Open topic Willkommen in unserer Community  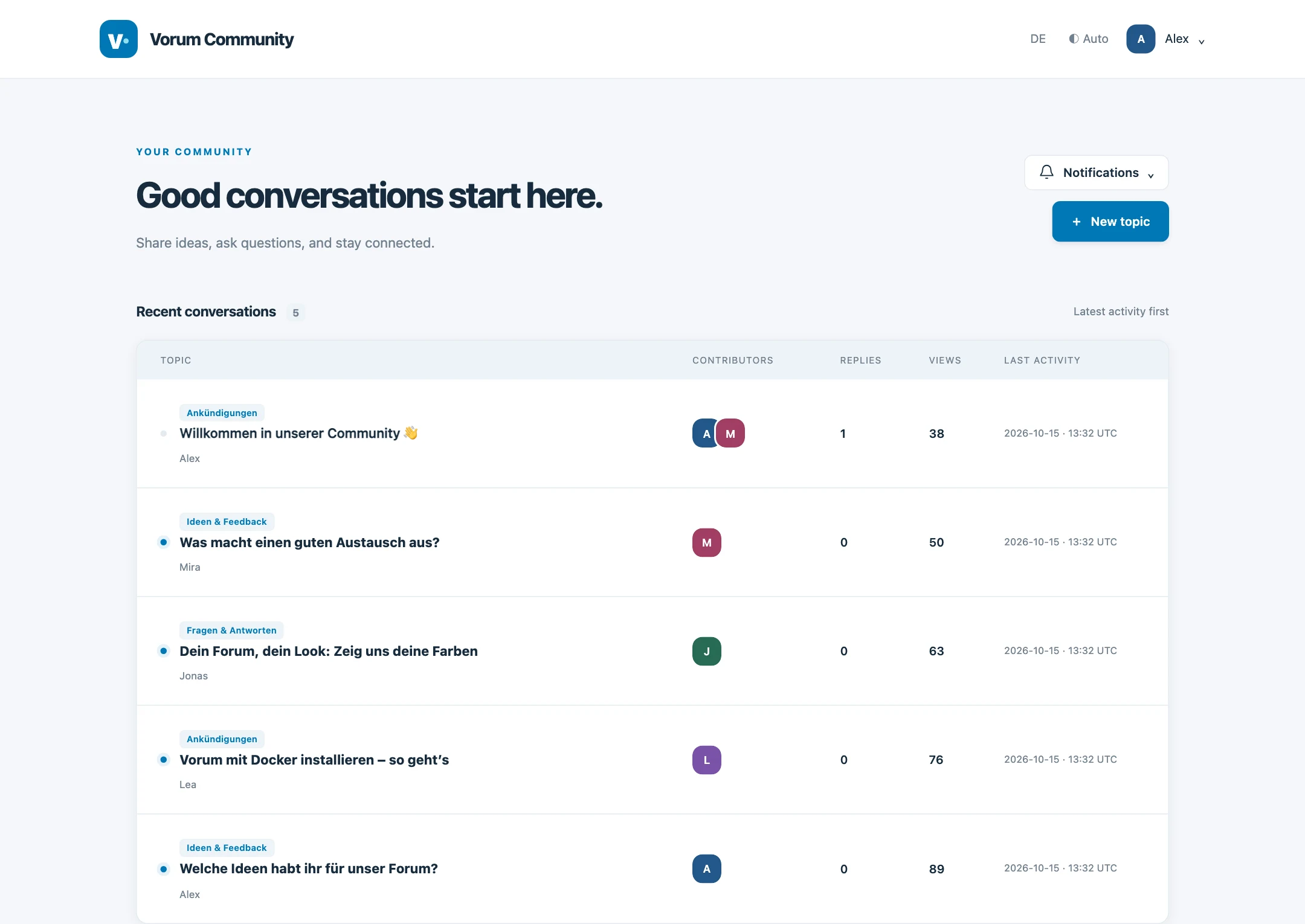[x=298, y=434]
